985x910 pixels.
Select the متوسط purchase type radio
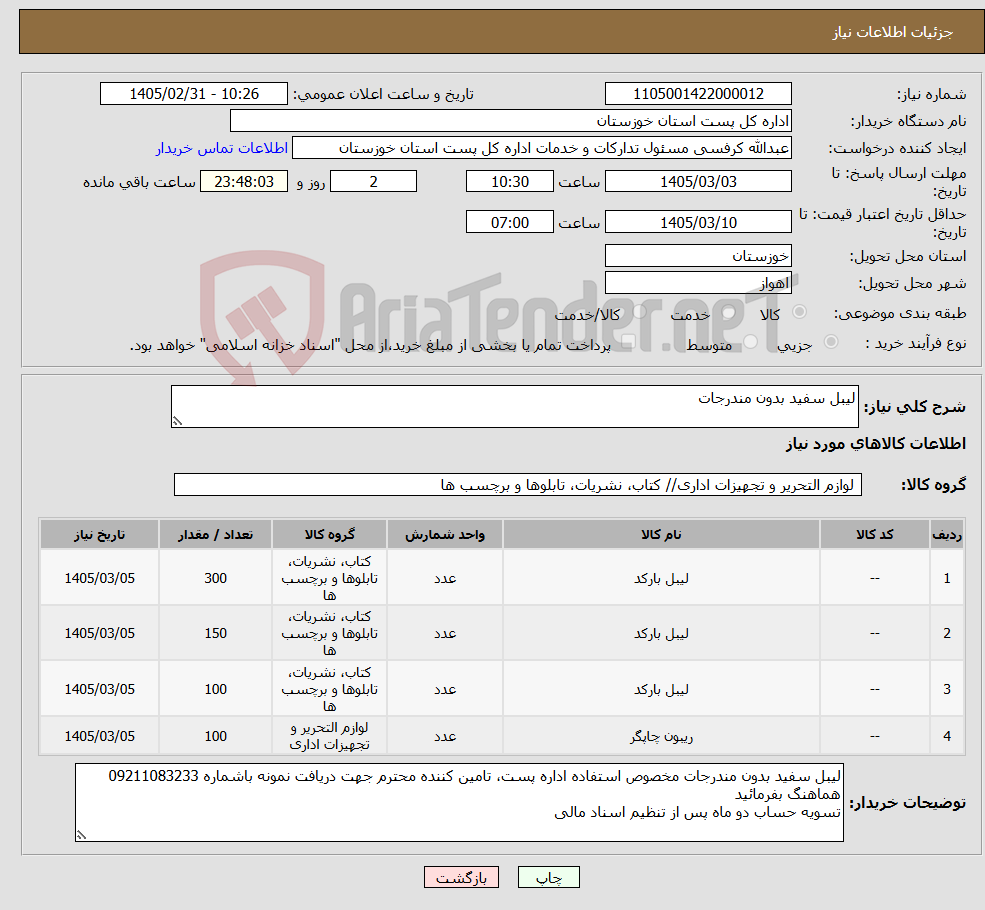pyautogui.click(x=750, y=342)
